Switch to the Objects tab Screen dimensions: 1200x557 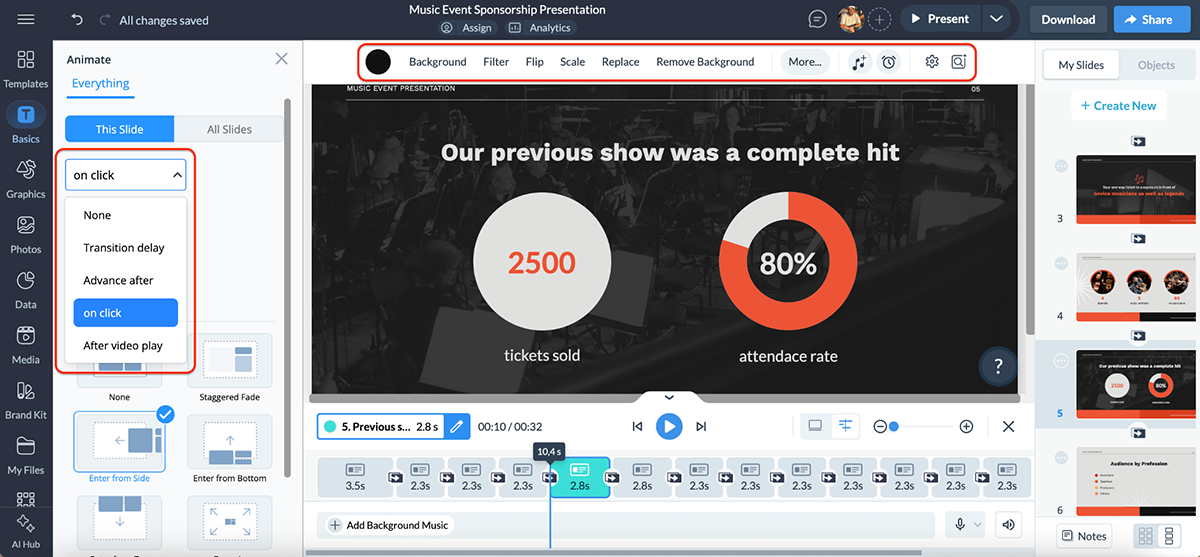point(1156,65)
